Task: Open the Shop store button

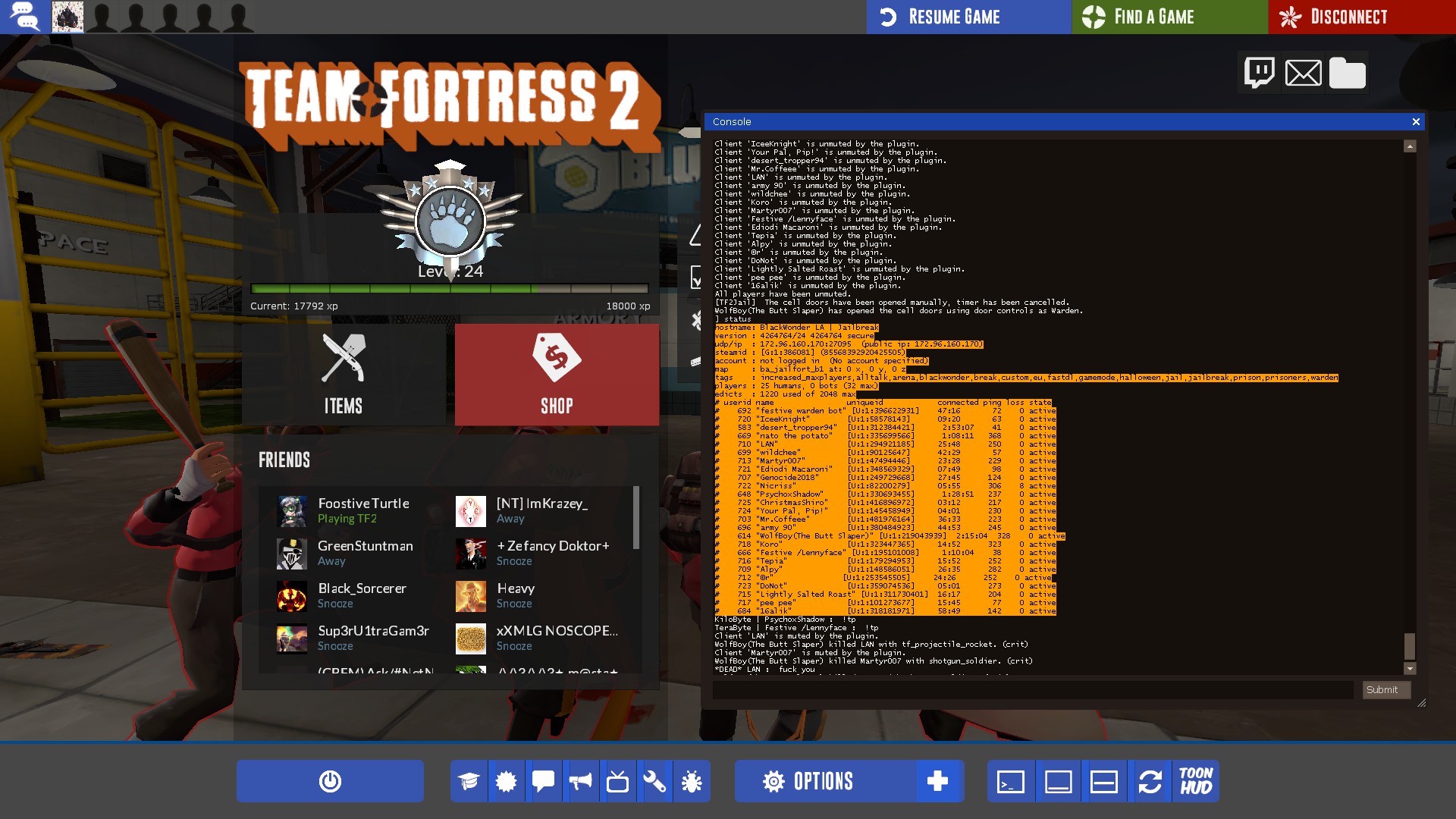Action: (x=557, y=375)
